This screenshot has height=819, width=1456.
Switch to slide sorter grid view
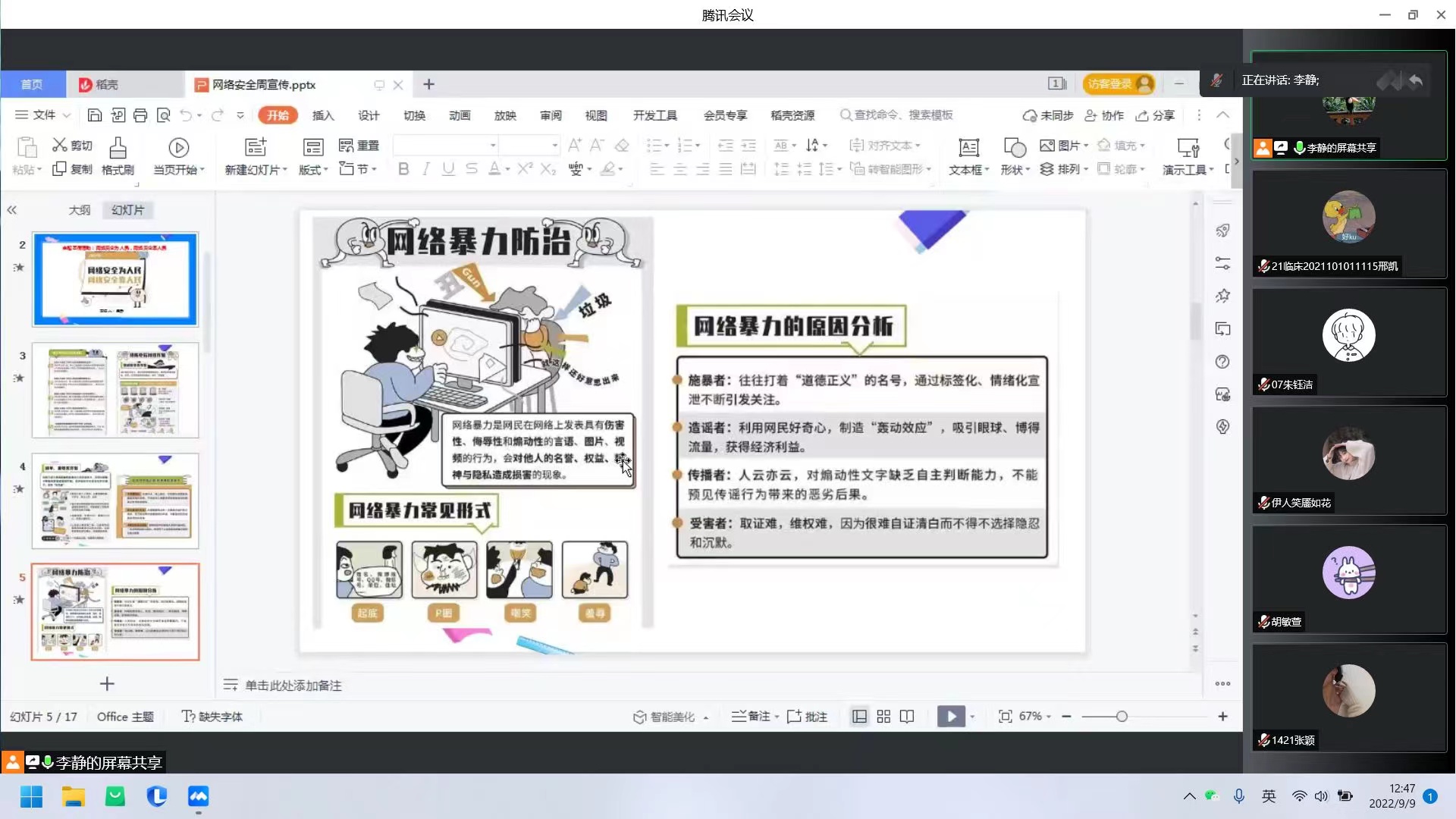click(x=883, y=717)
